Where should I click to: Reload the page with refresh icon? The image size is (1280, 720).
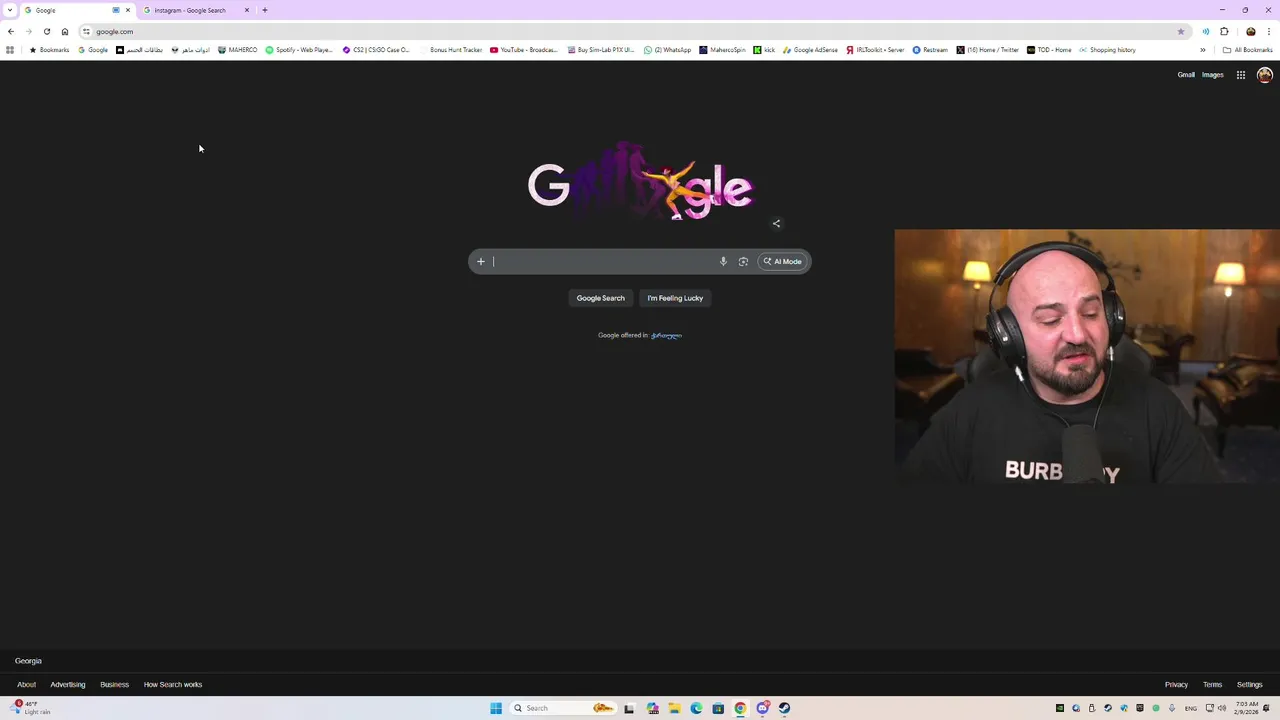(x=47, y=32)
